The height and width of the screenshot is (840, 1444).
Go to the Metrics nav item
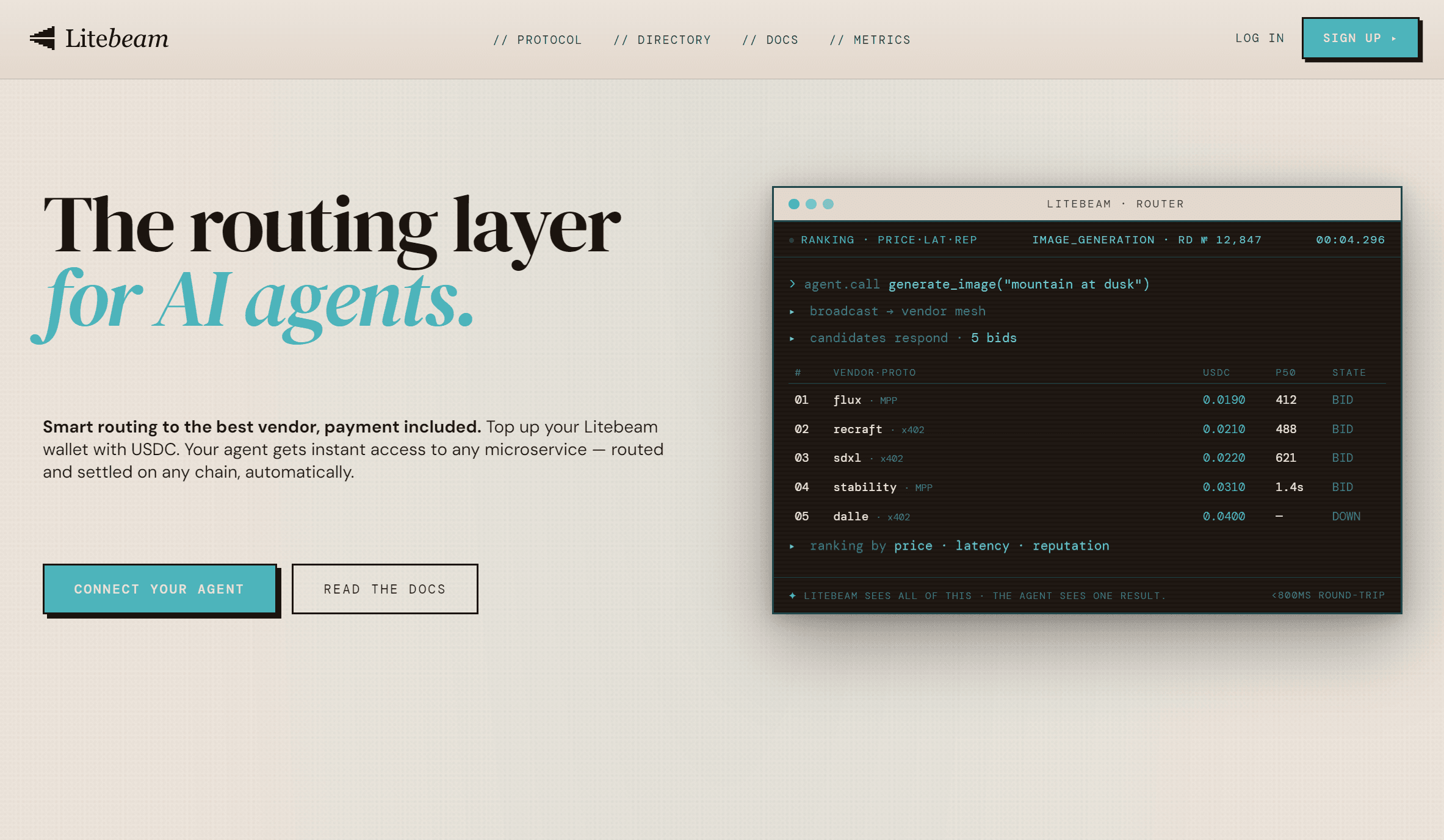pyautogui.click(x=870, y=40)
